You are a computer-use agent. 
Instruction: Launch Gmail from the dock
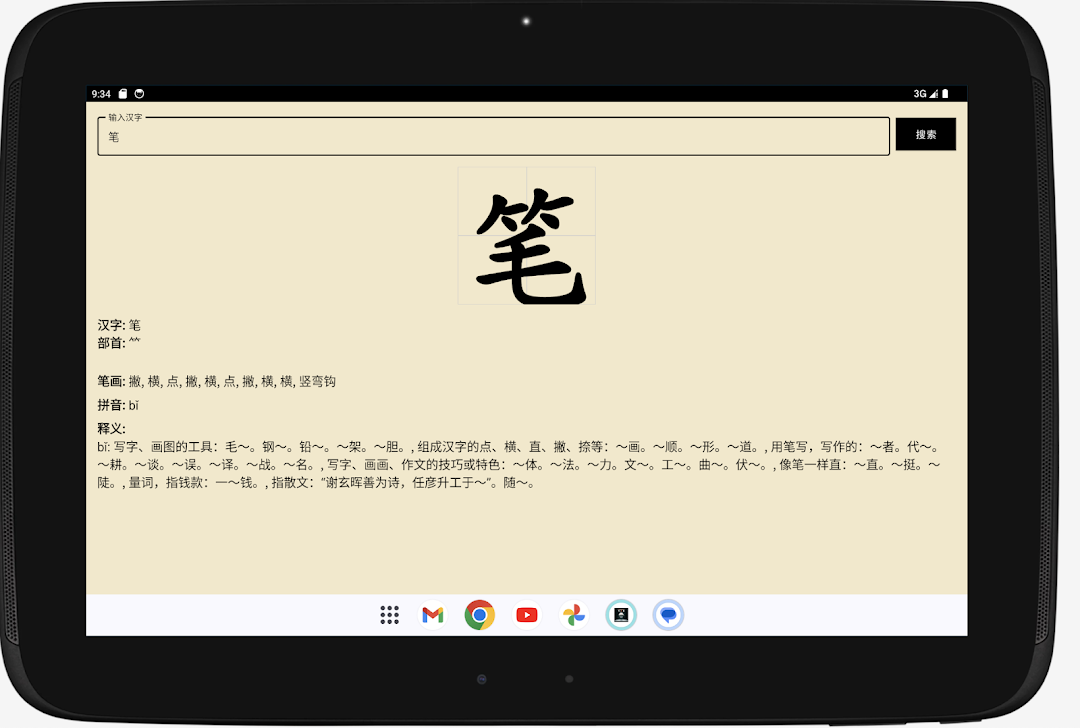point(433,615)
